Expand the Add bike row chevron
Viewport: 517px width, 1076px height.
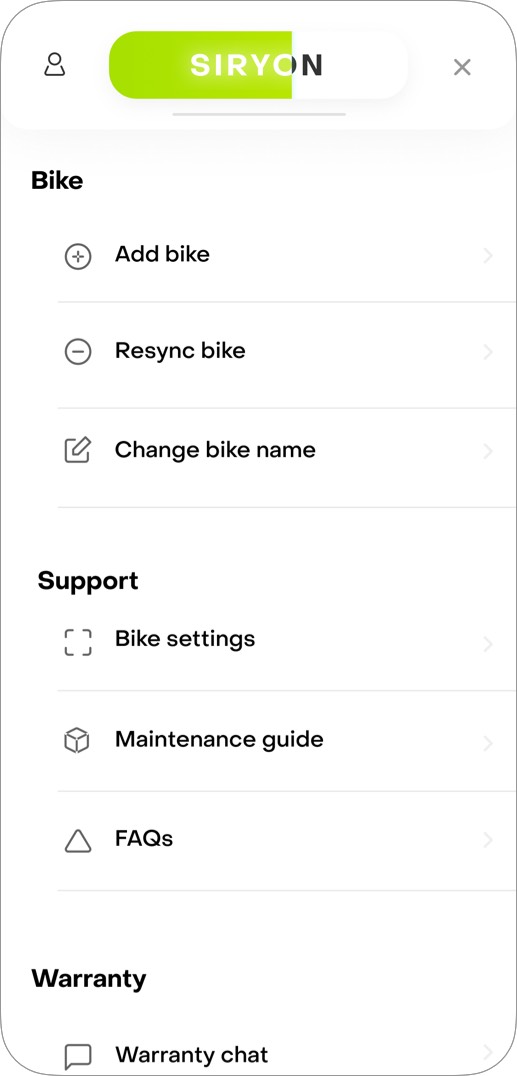coord(488,257)
